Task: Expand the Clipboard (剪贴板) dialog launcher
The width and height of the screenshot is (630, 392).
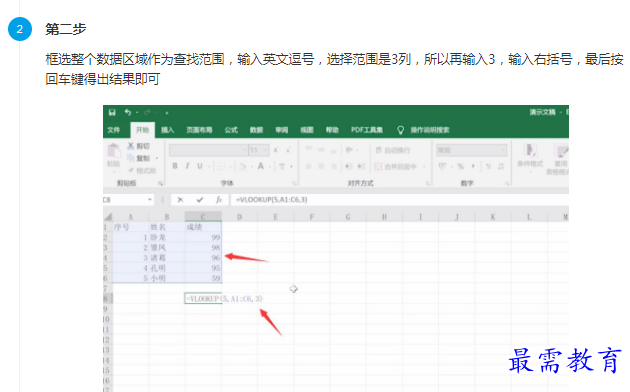Action: (x=160, y=184)
